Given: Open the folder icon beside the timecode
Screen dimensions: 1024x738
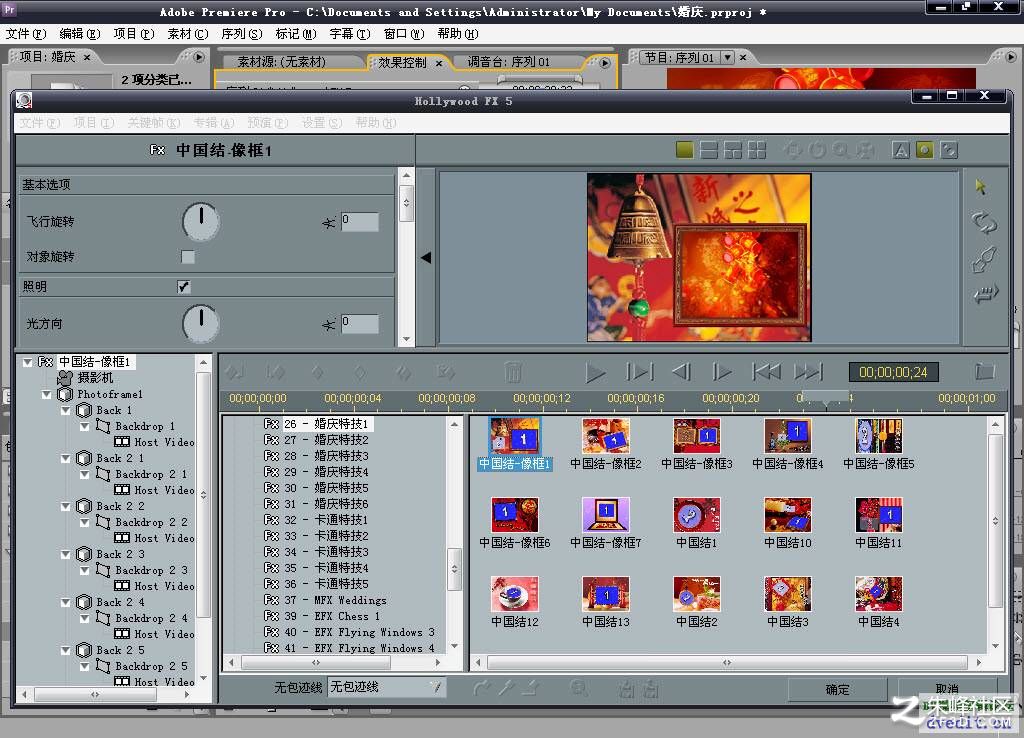Looking at the screenshot, I should [x=985, y=372].
